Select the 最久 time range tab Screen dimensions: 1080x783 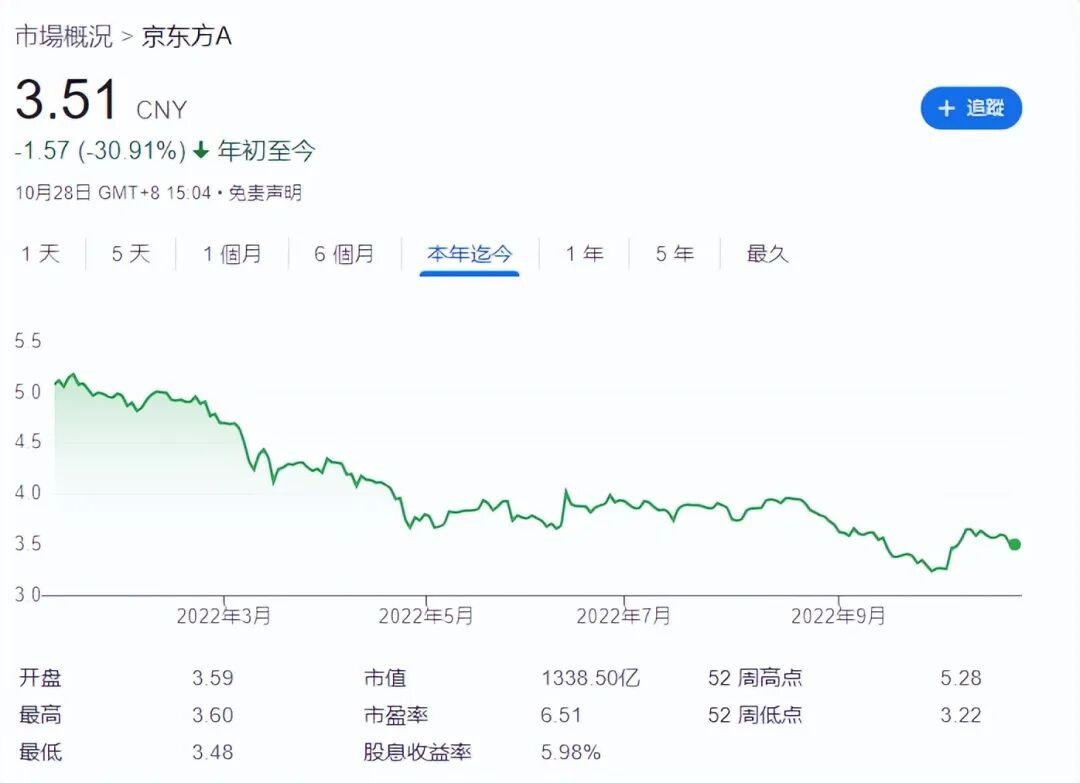pyautogui.click(x=765, y=254)
